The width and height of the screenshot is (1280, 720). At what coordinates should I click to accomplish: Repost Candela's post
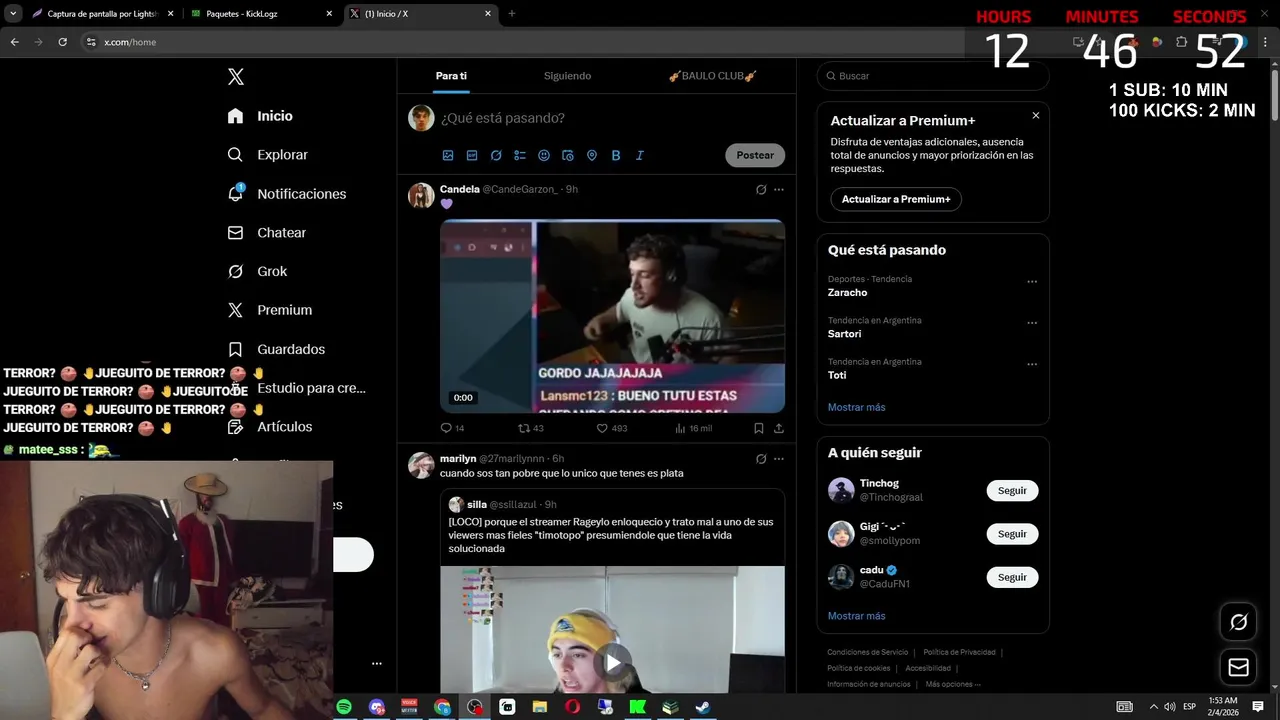(531, 428)
